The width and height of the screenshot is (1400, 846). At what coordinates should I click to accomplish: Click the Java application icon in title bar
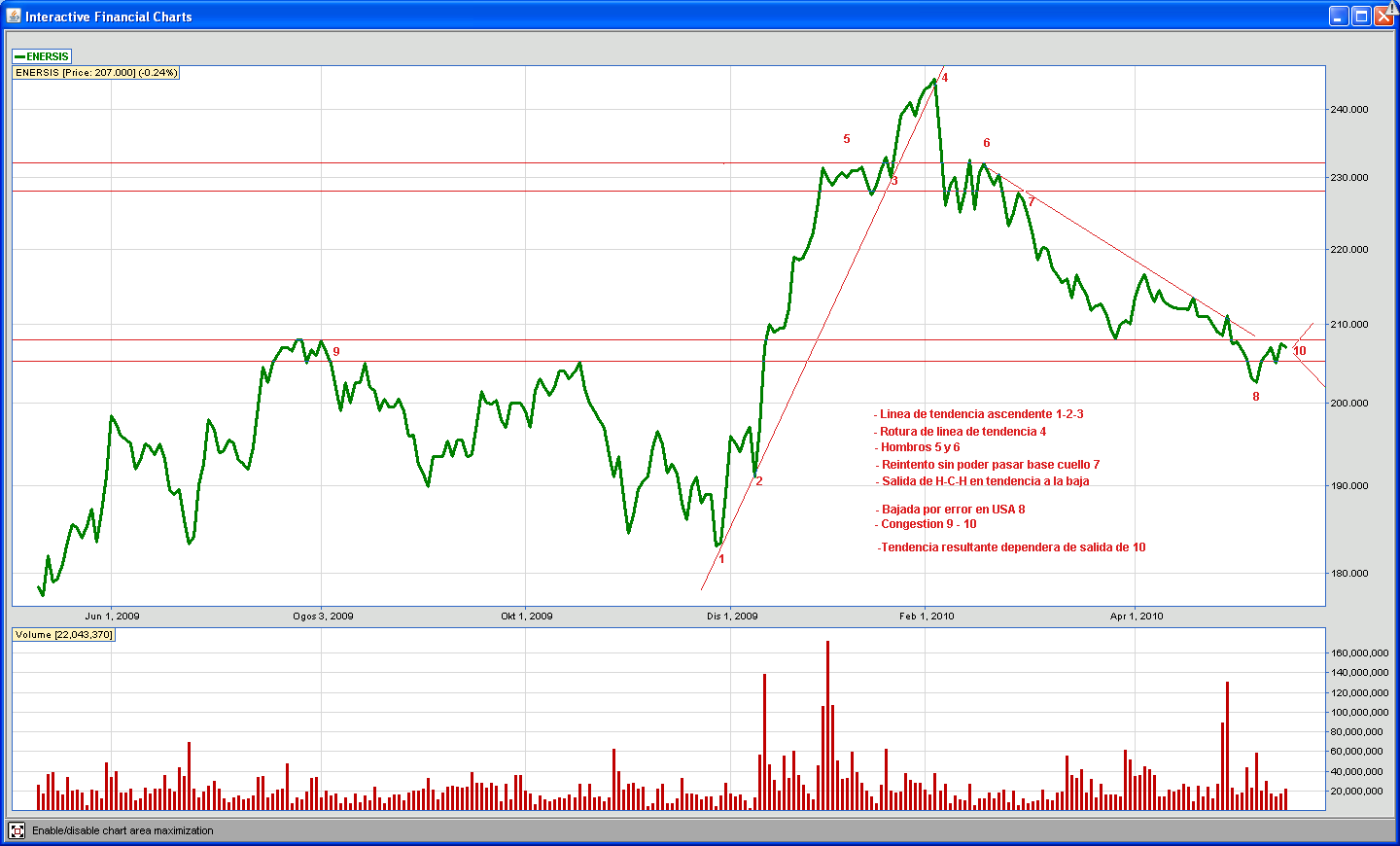click(14, 16)
